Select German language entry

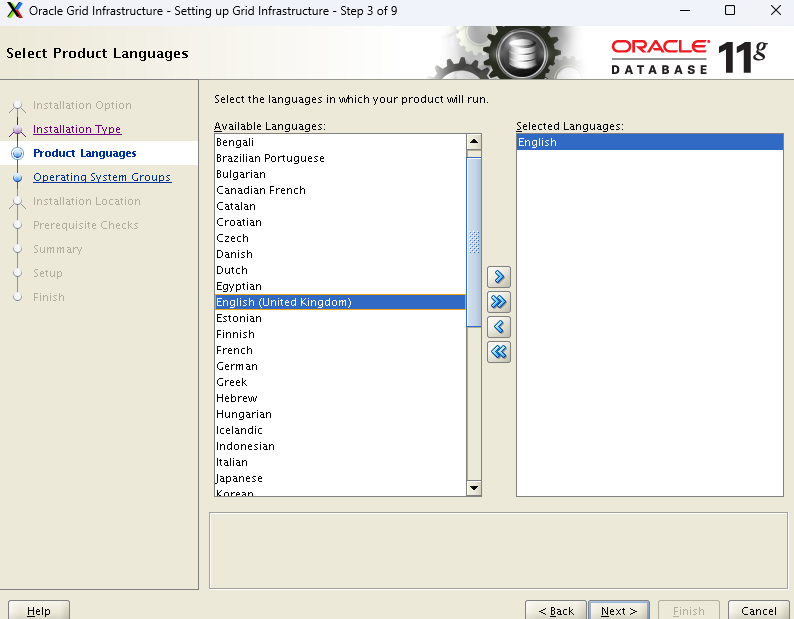340,366
